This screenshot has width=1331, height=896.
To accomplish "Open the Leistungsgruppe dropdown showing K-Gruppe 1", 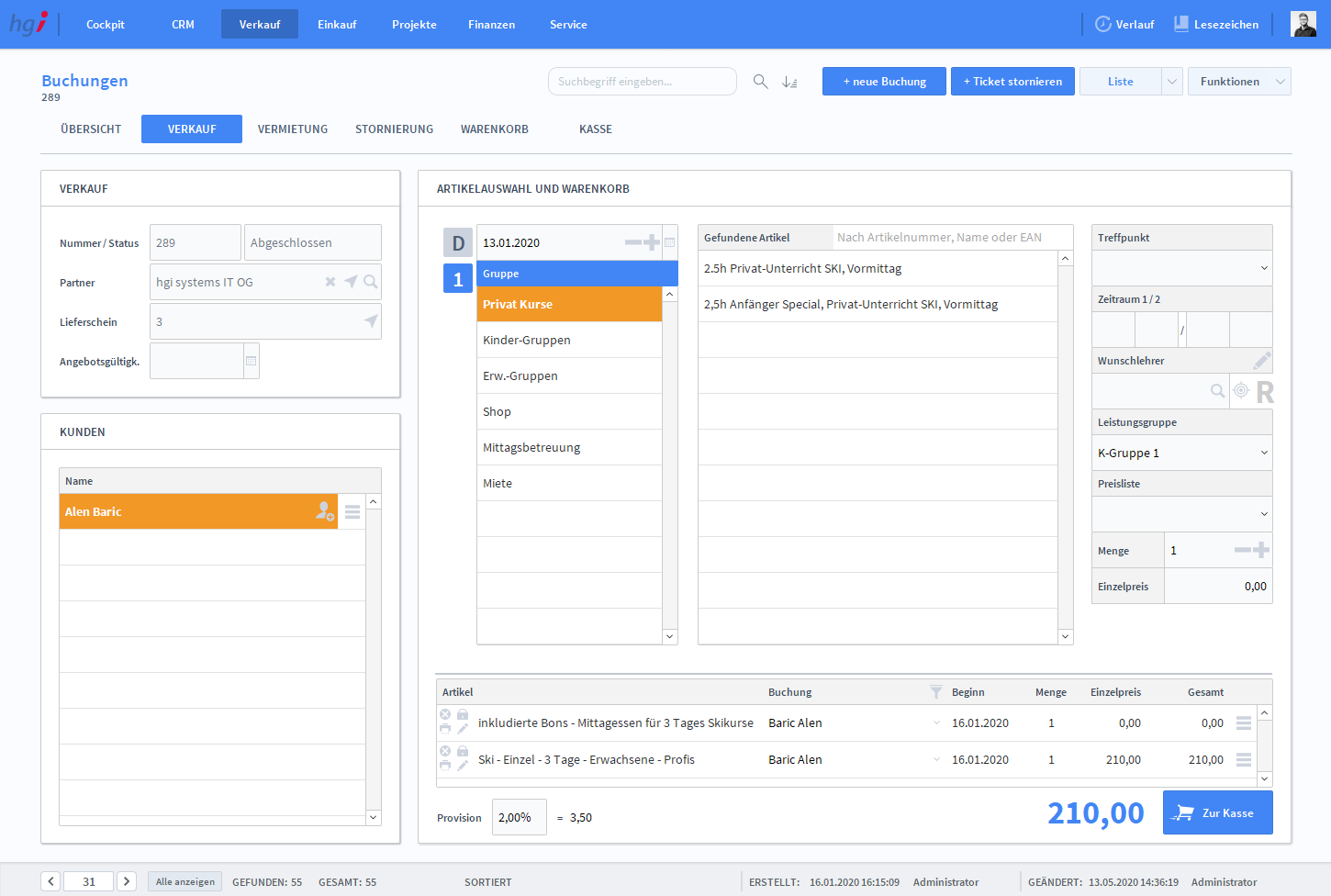I will click(x=1263, y=453).
